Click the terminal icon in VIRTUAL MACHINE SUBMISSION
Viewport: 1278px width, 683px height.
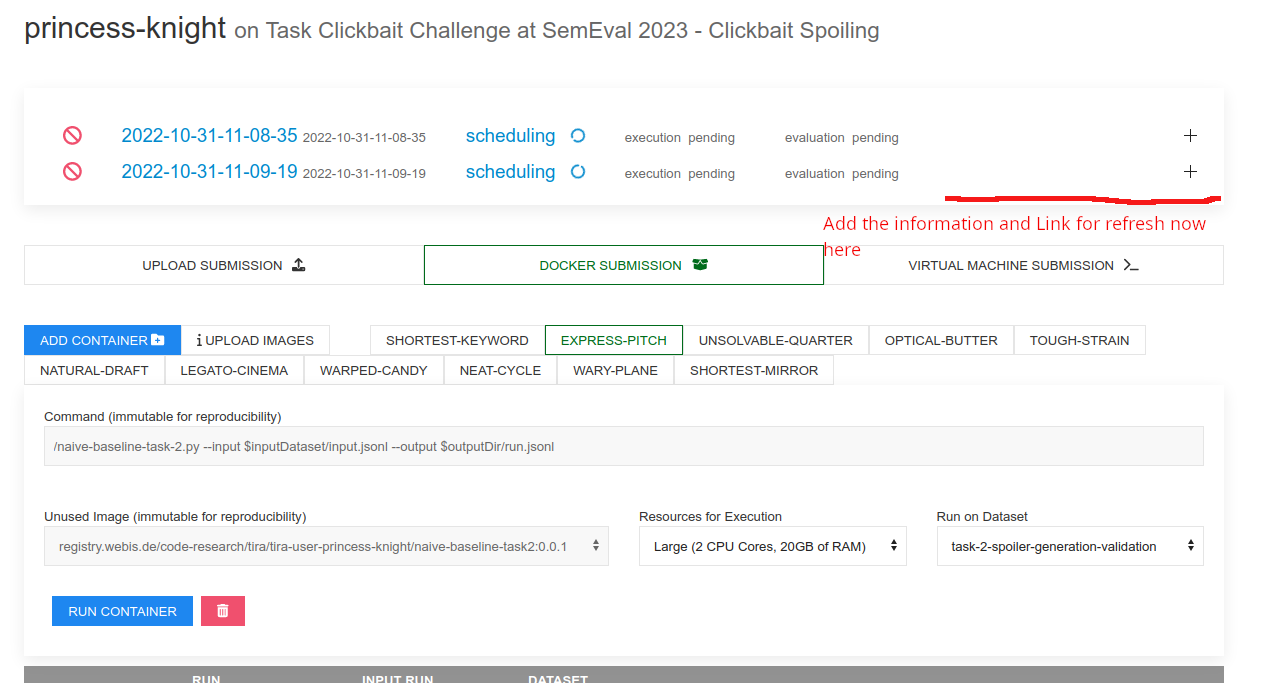pyautogui.click(x=1129, y=264)
